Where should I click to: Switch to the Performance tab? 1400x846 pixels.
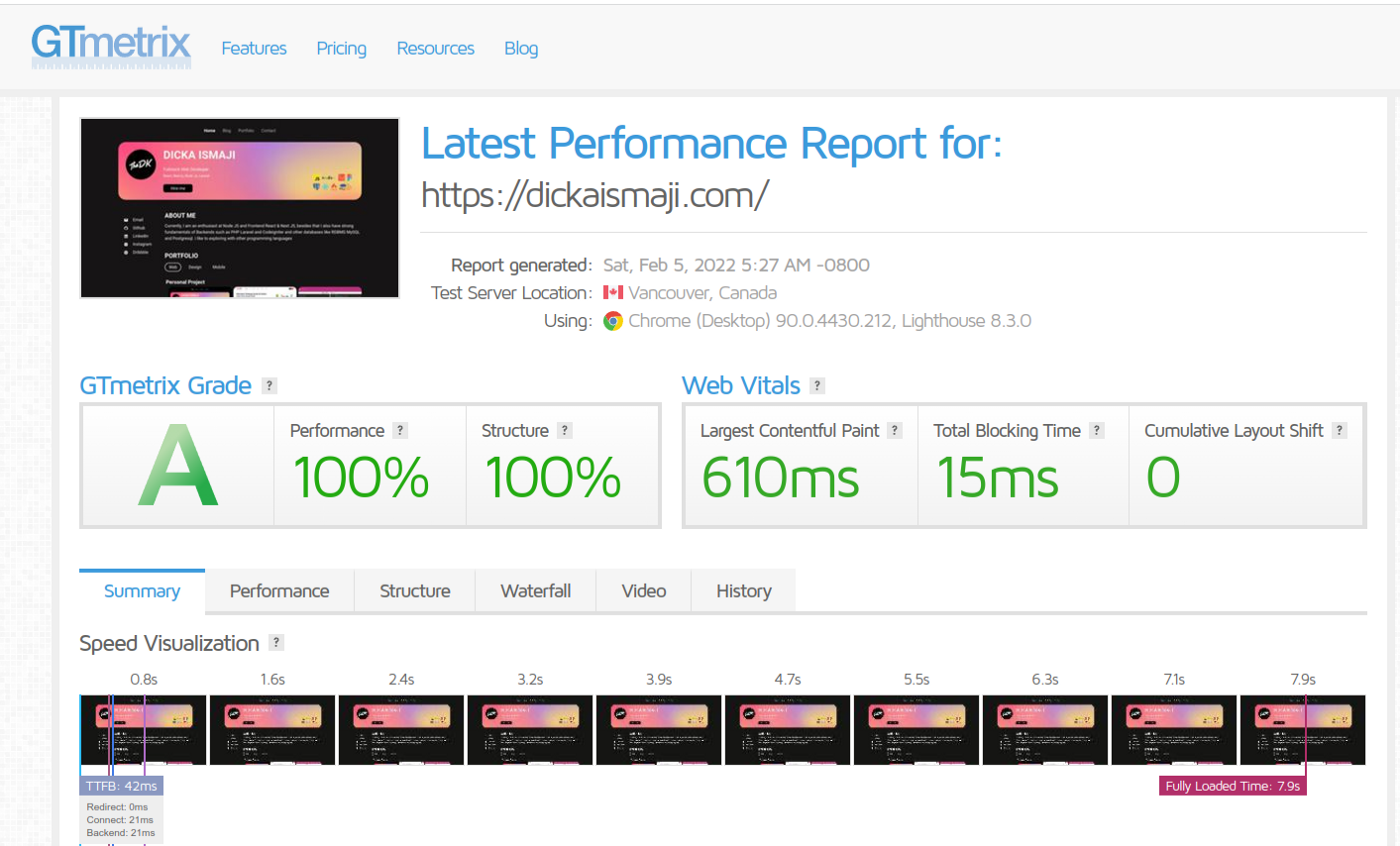pyautogui.click(x=279, y=590)
